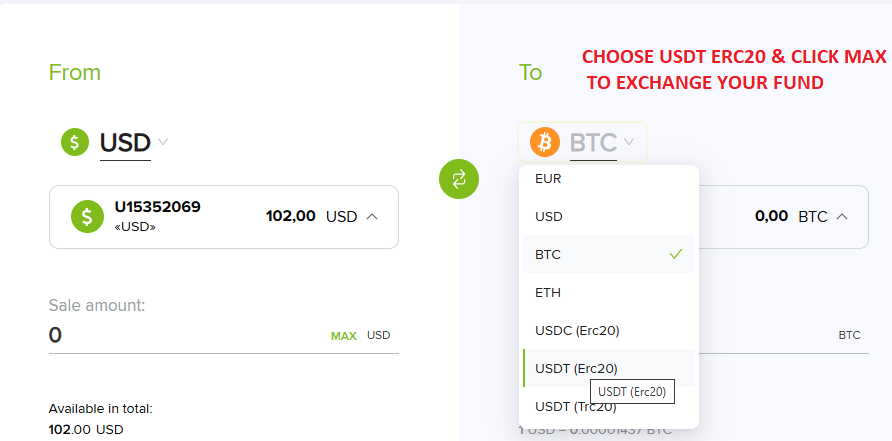Click the Sale amount input field
Image resolution: width=892 pixels, height=441 pixels.
[180, 335]
